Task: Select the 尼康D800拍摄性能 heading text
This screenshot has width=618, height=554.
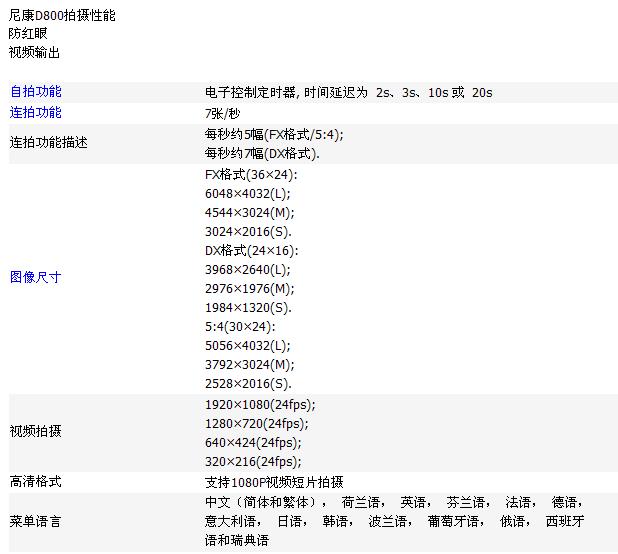Action: pos(62,15)
